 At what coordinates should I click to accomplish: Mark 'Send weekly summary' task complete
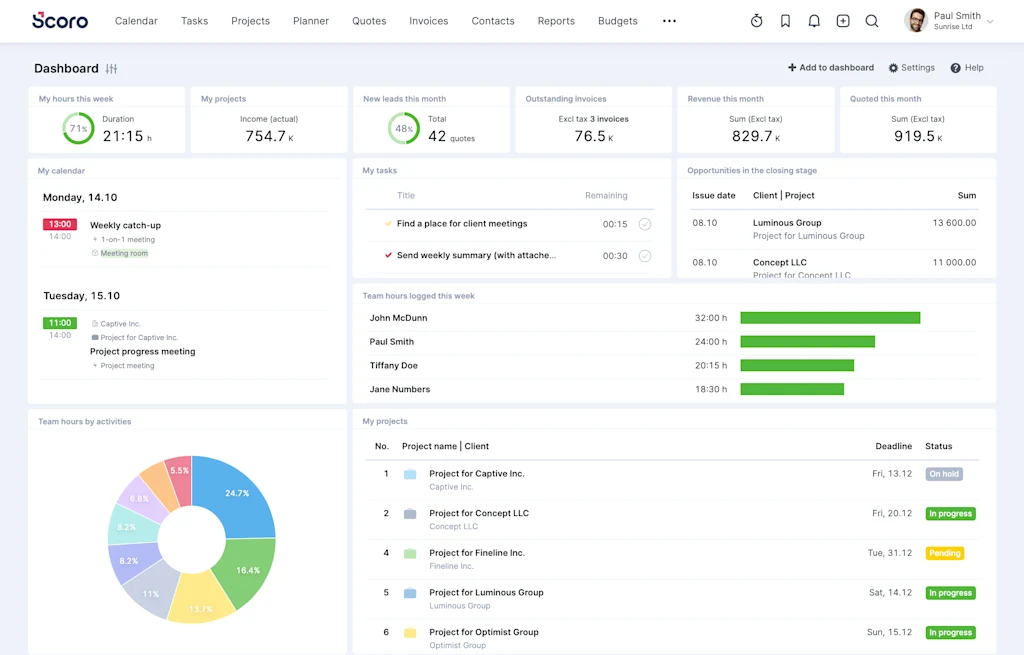645,256
